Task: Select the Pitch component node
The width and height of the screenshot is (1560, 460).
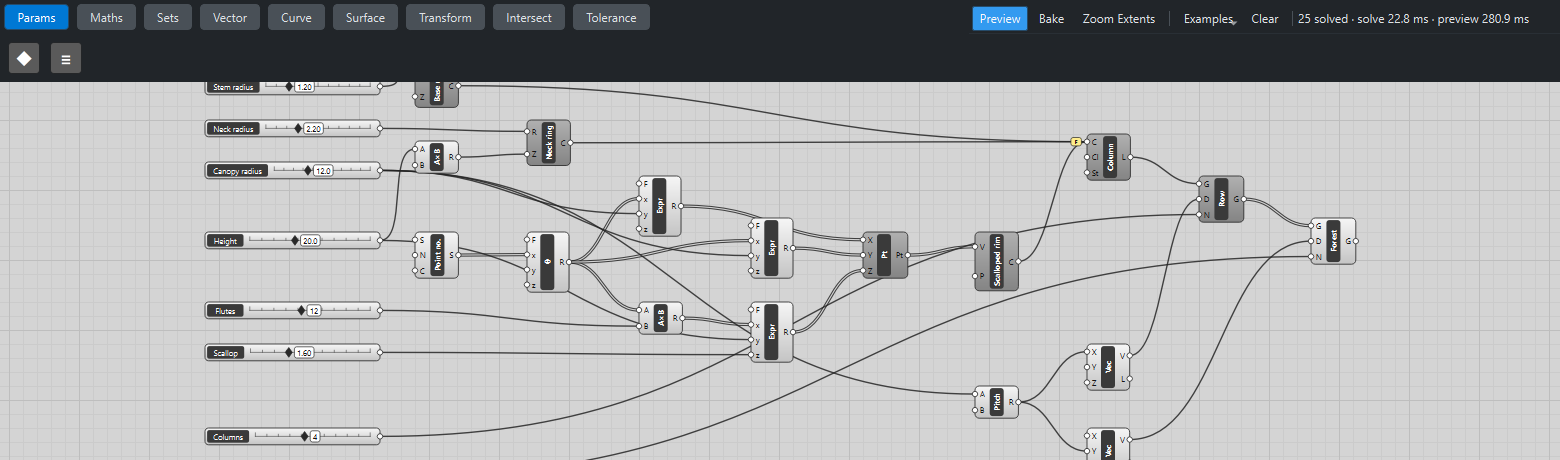Action: (x=996, y=402)
